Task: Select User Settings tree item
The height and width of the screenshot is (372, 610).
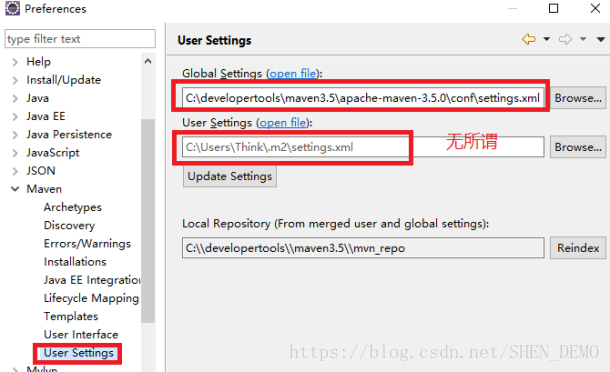Action: (x=78, y=353)
